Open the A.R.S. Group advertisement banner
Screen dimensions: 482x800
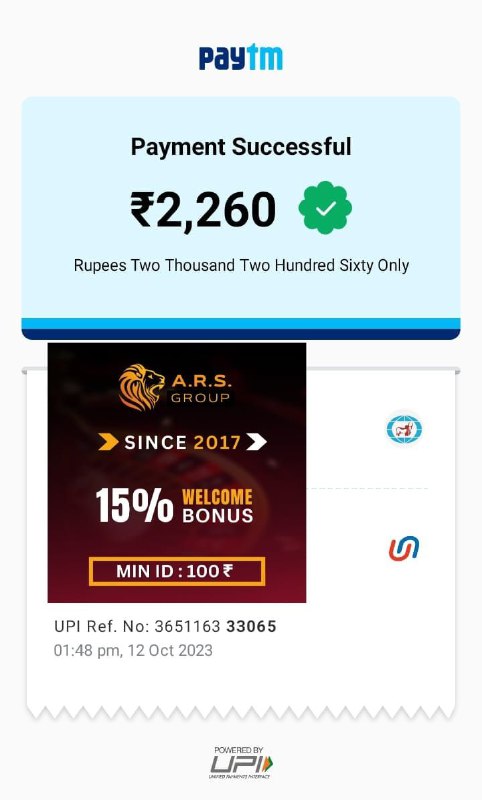coord(177,472)
